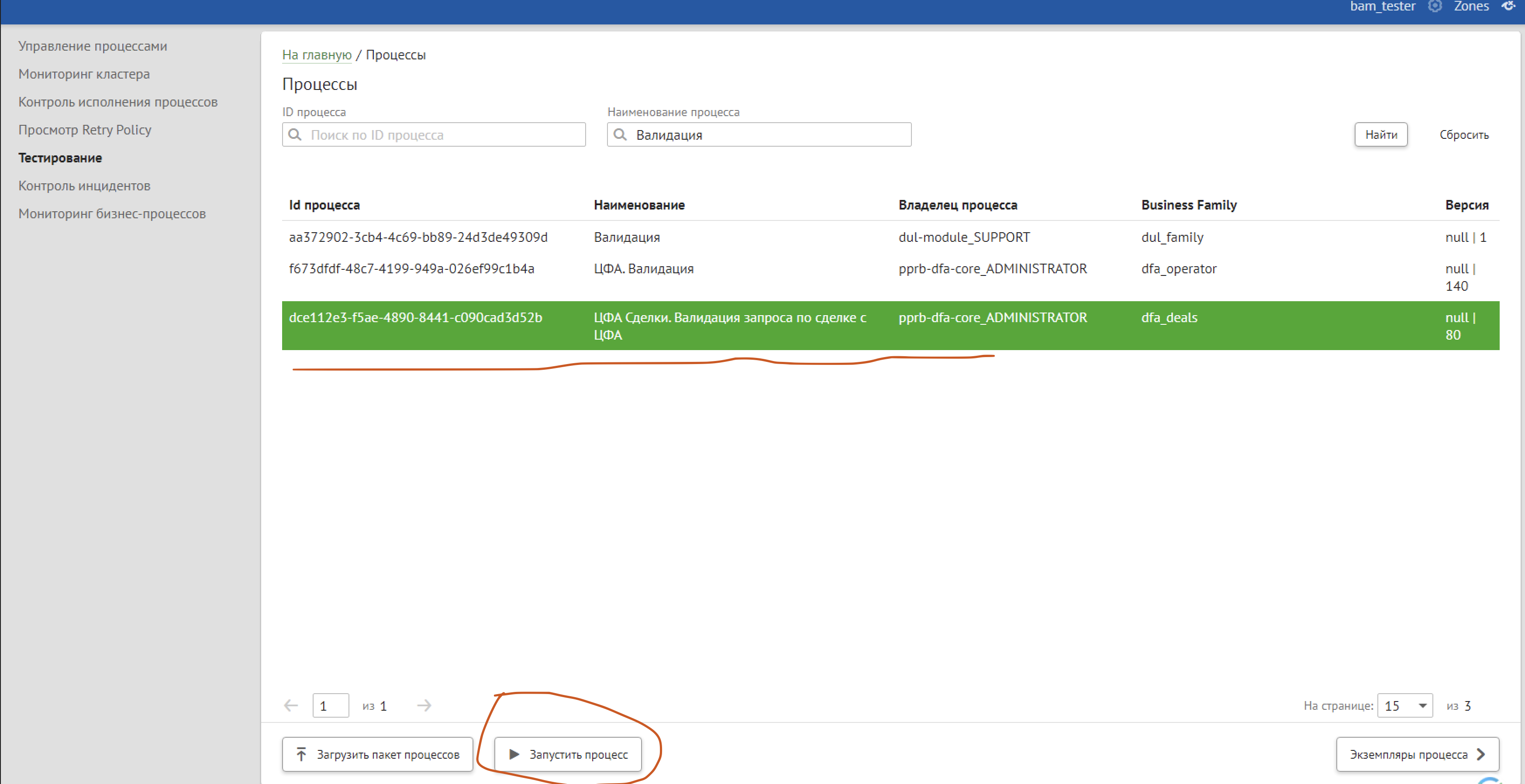Viewport: 1525px width, 784px height.
Task: Select the ЦФА. Валидация process row
Action: coord(643,269)
